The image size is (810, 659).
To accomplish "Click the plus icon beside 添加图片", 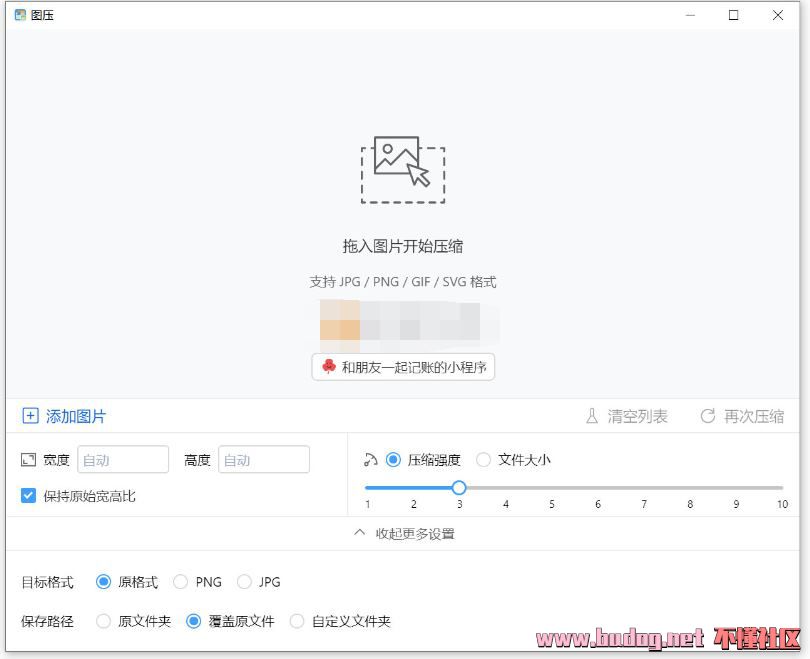I will [30, 416].
